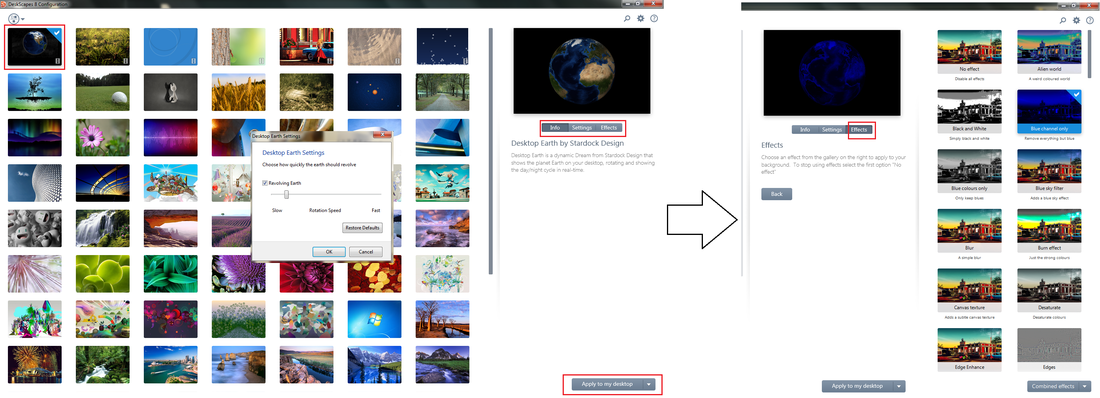Select the checked Blue channel only effect

[1048, 112]
